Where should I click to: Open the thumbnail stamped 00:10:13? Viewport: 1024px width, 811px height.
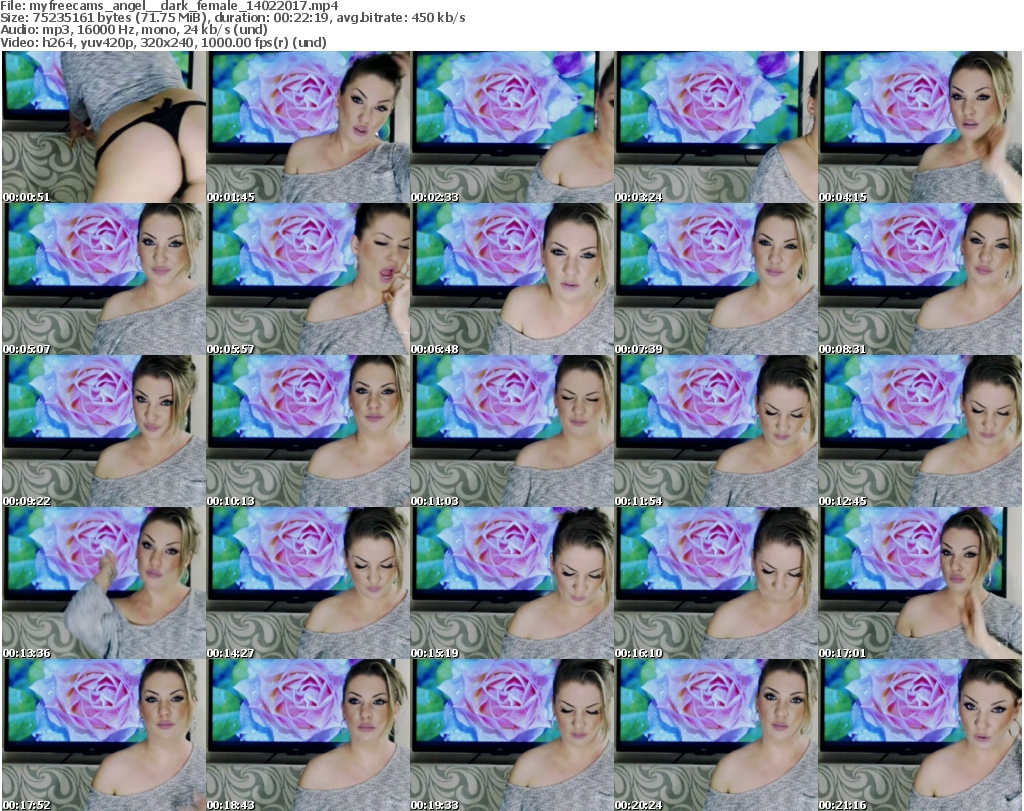(308, 431)
